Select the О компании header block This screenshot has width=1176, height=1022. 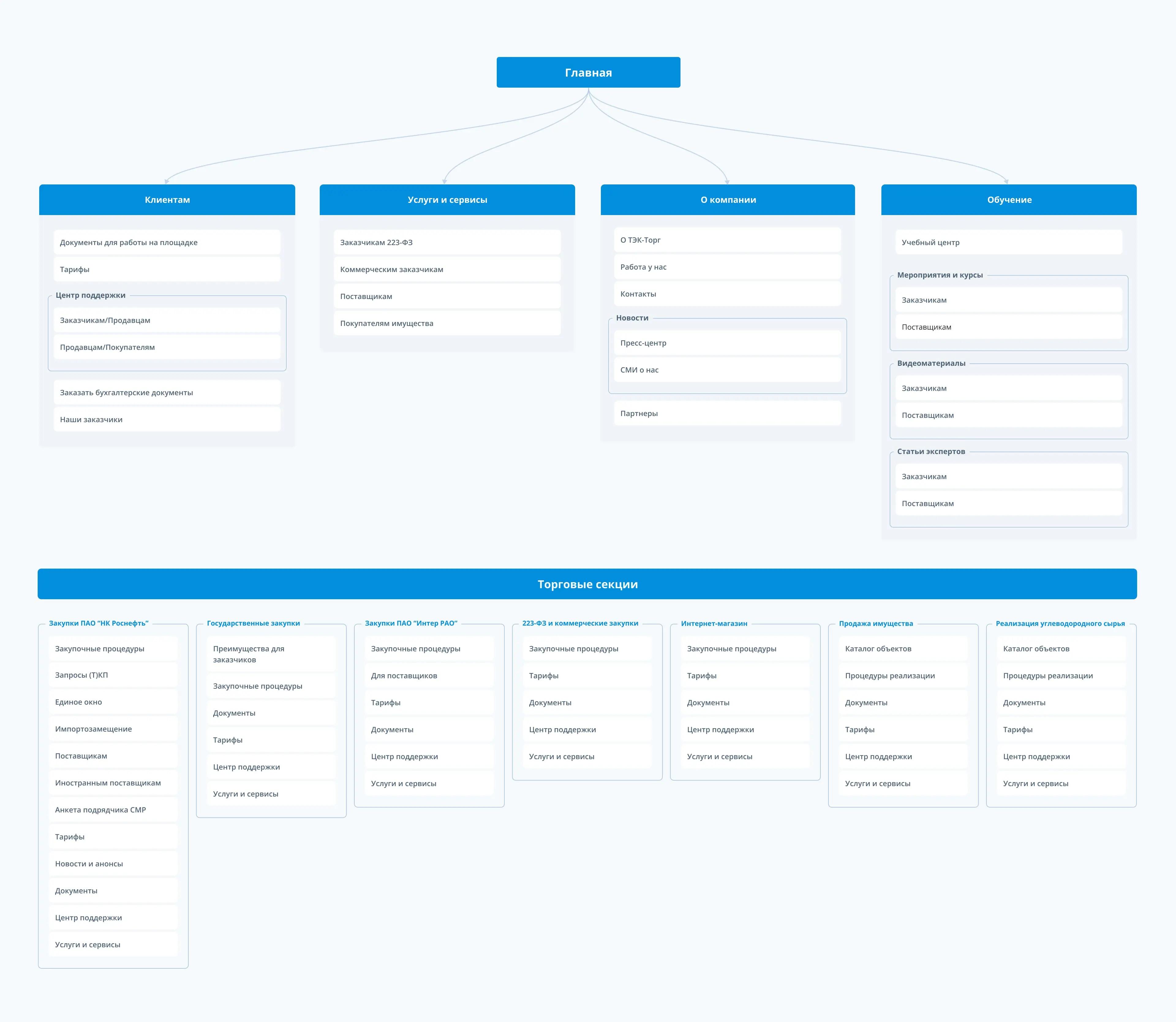pyautogui.click(x=727, y=200)
